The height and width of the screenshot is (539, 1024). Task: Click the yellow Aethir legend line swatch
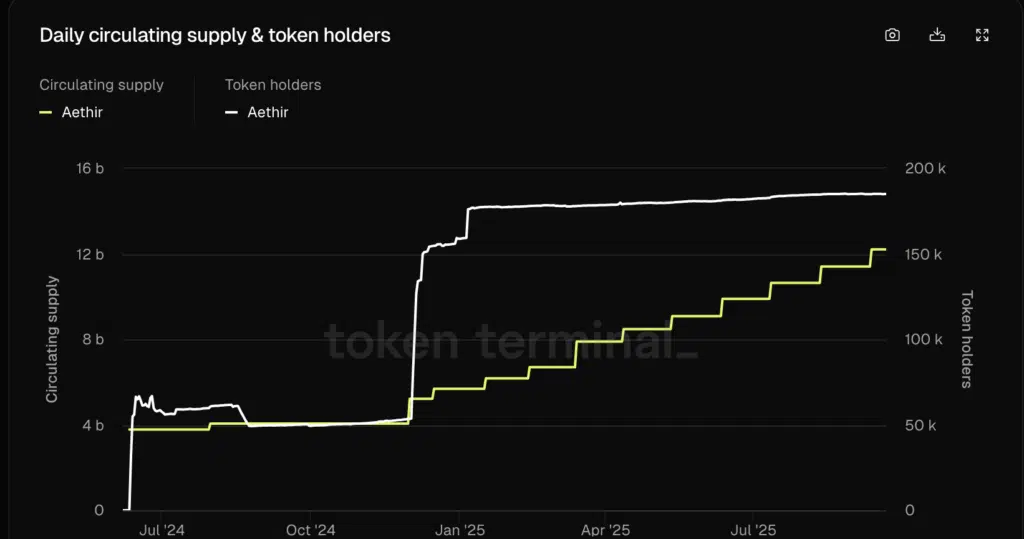tap(46, 112)
